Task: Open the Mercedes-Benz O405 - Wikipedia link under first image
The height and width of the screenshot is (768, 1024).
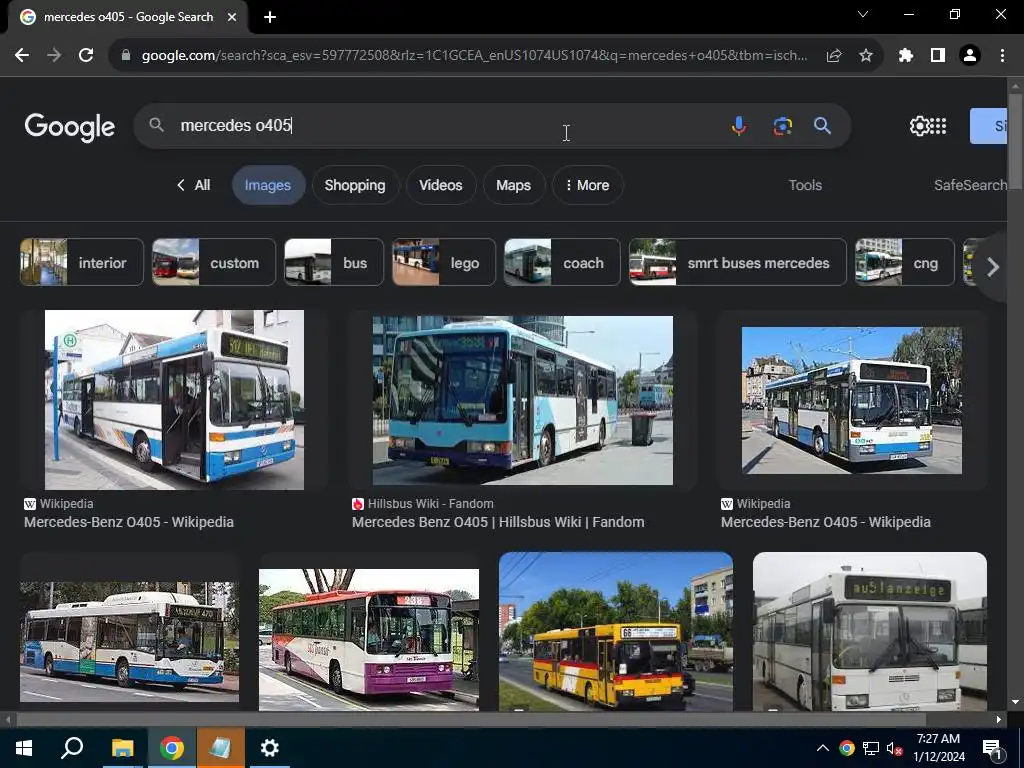Action: pos(129,522)
